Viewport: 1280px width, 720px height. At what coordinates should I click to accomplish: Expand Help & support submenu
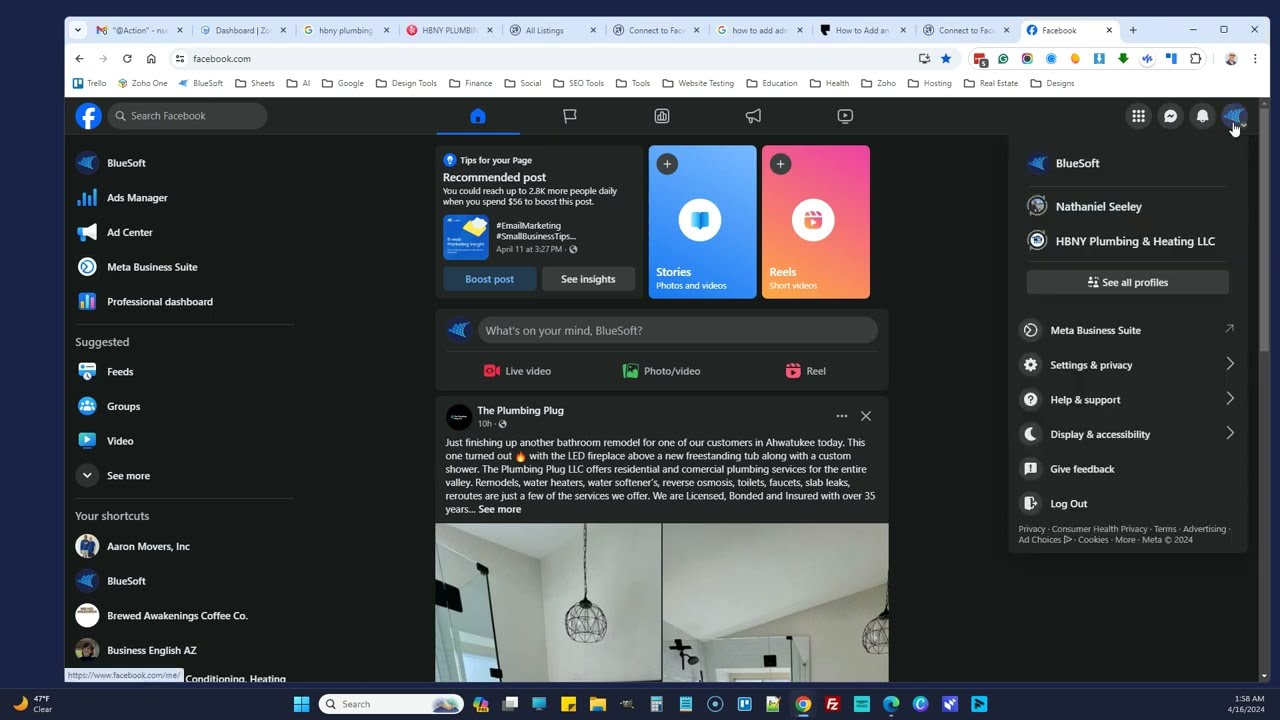(x=1128, y=400)
